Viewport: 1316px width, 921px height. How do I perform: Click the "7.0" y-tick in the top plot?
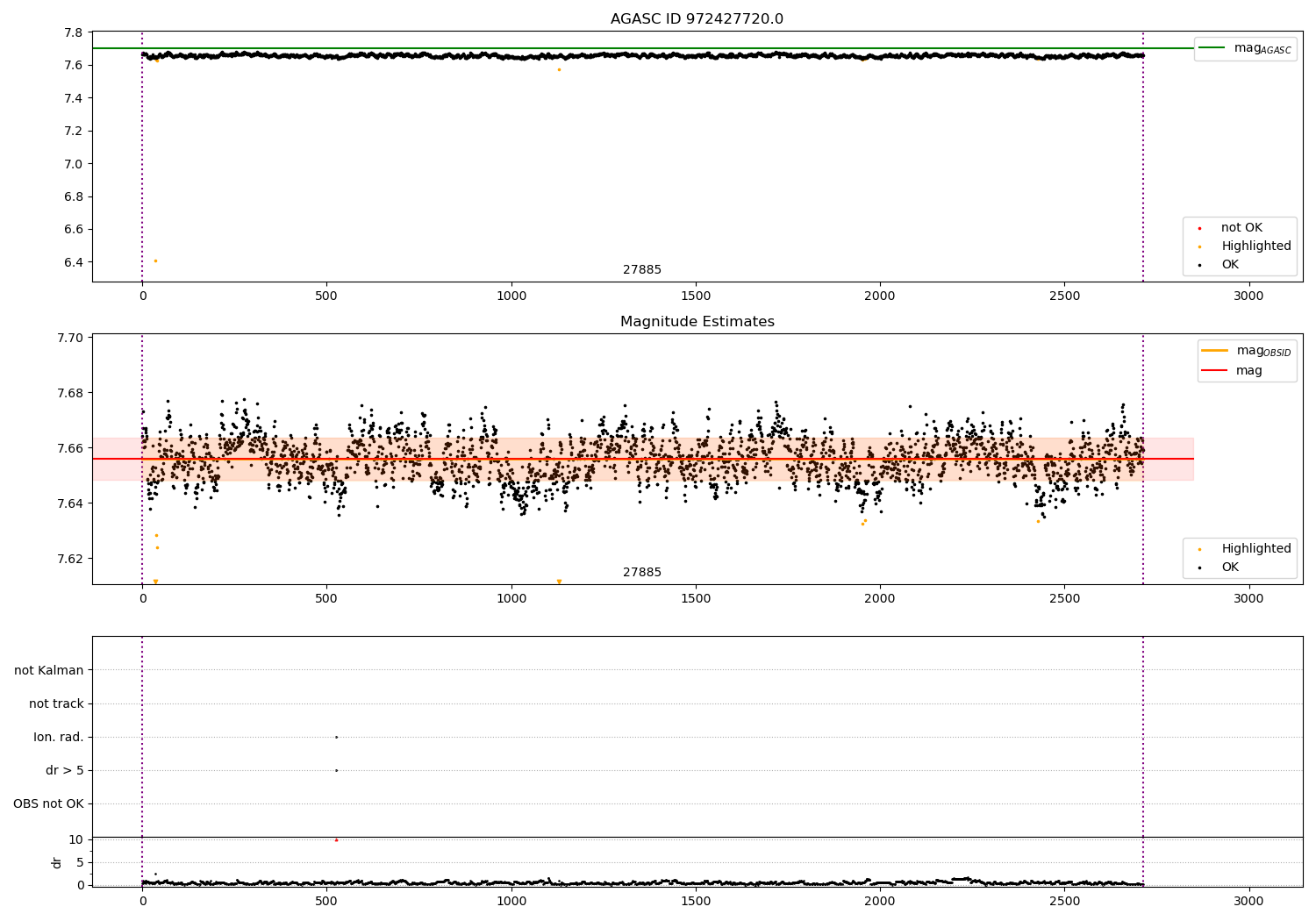point(75,164)
